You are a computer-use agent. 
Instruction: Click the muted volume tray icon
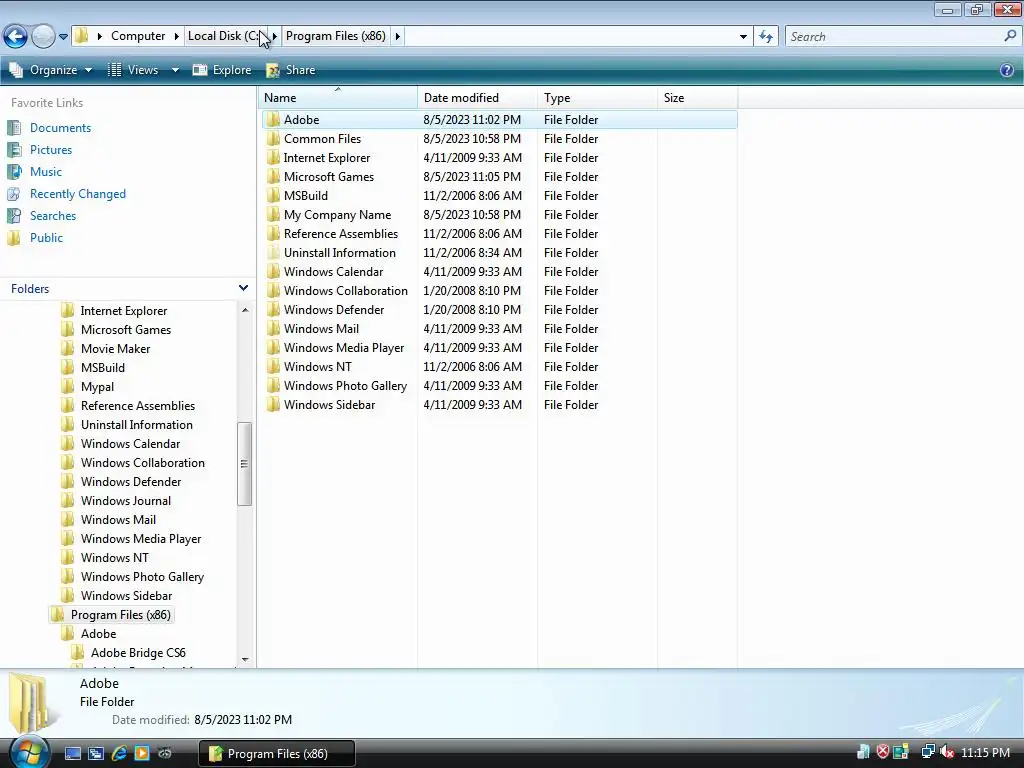pos(947,753)
